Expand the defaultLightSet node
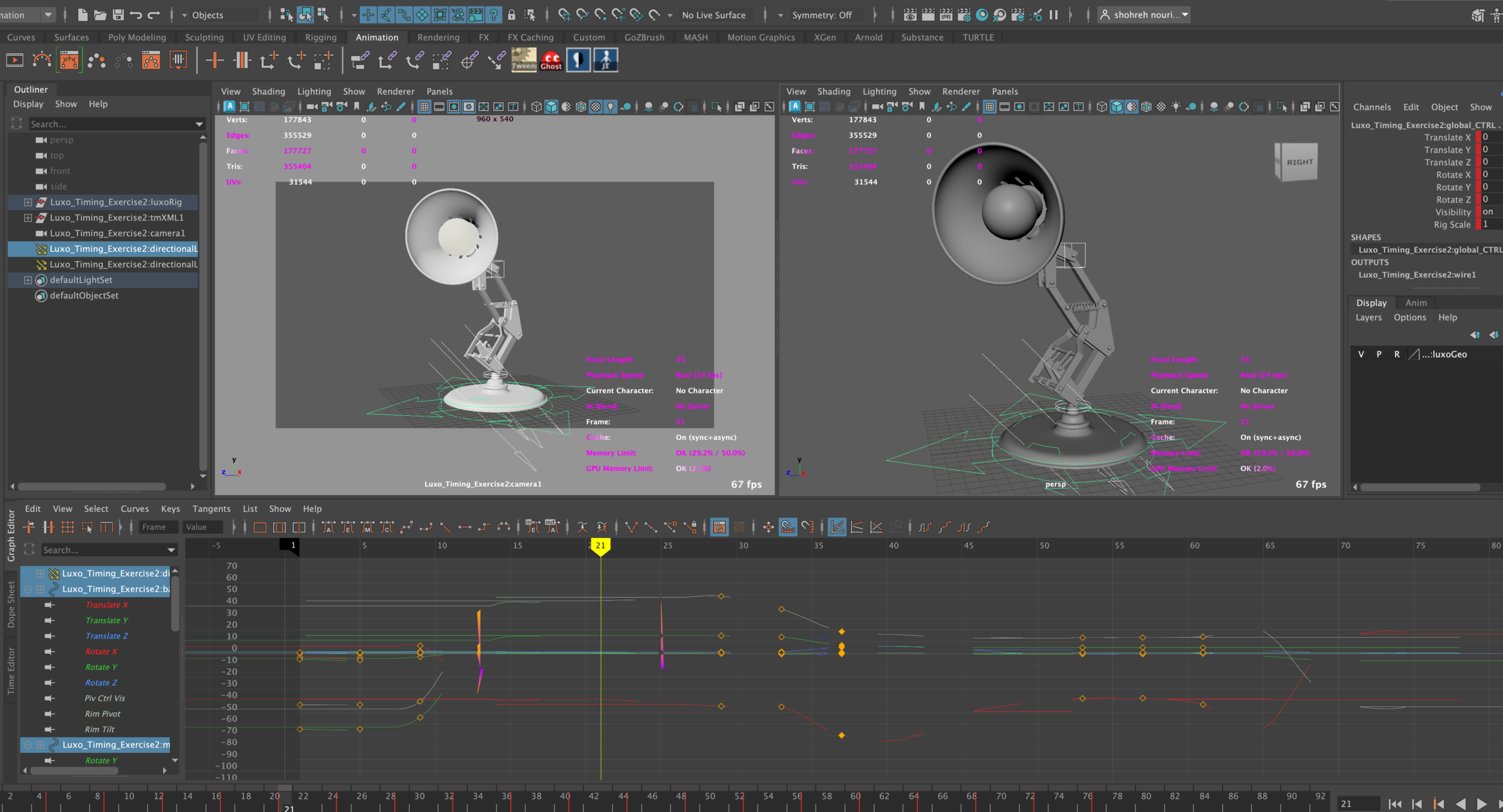The image size is (1503, 812). coord(28,280)
